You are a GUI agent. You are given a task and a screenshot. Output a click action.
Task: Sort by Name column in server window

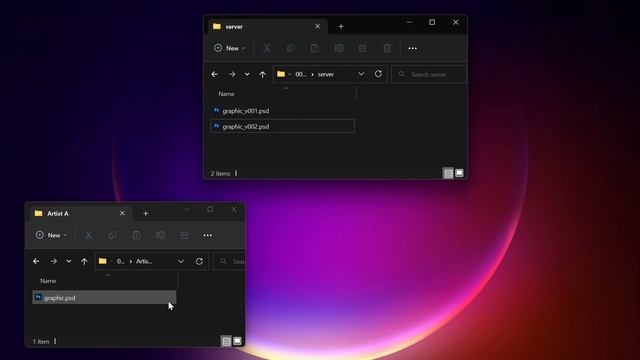click(x=227, y=94)
